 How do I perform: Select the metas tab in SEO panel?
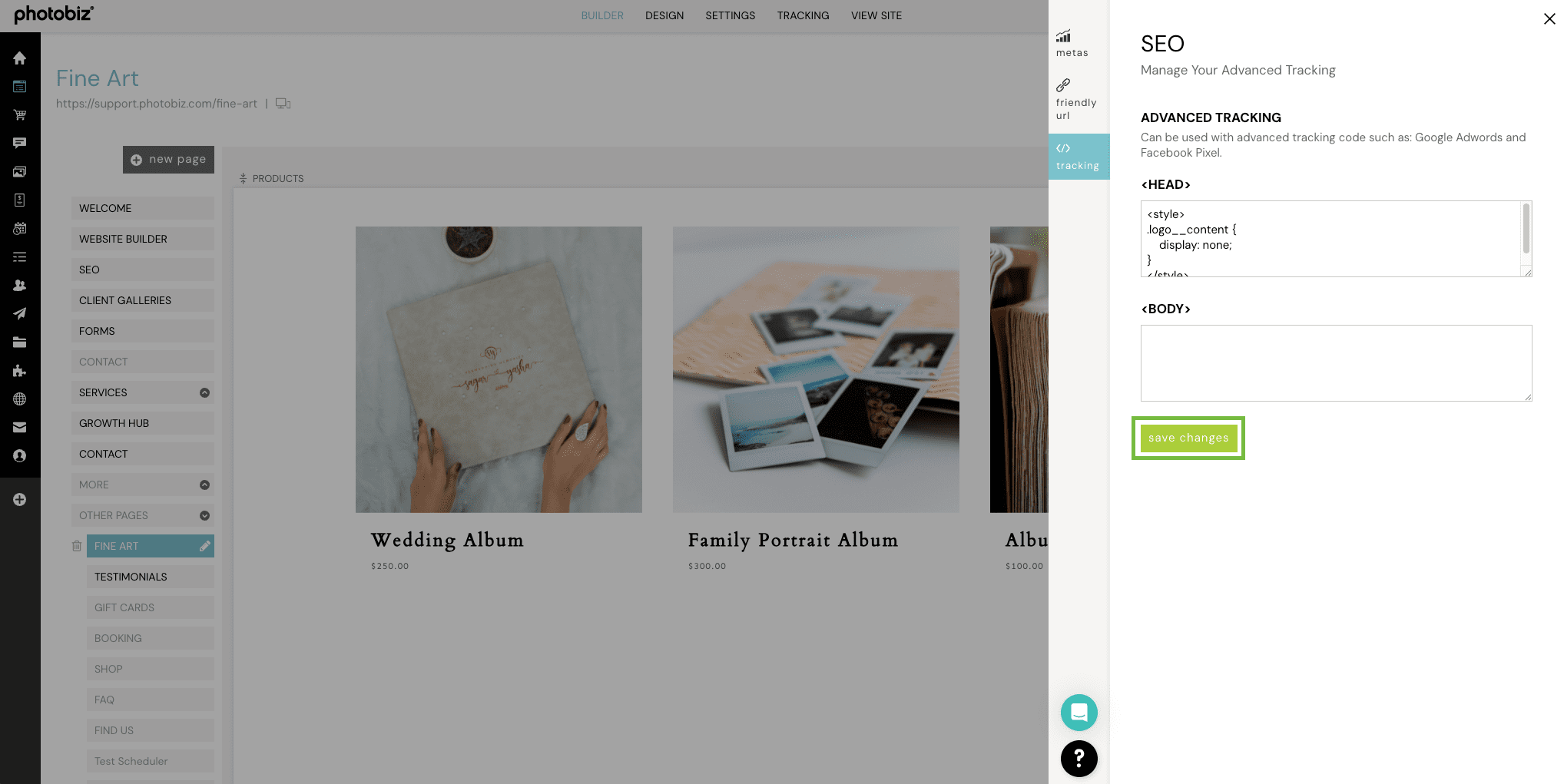pyautogui.click(x=1079, y=44)
